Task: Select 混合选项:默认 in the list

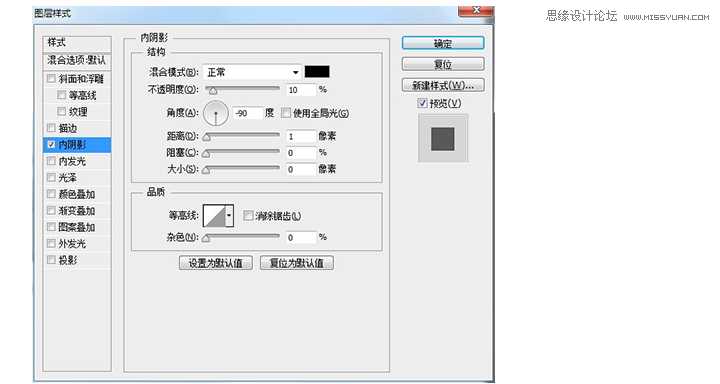Action: pos(77,60)
